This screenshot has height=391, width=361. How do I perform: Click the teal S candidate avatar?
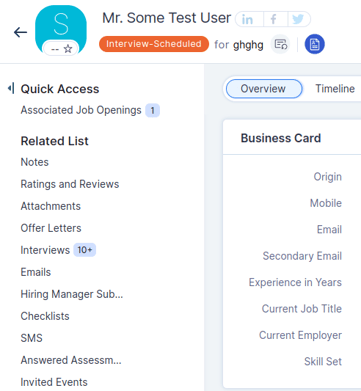click(61, 28)
